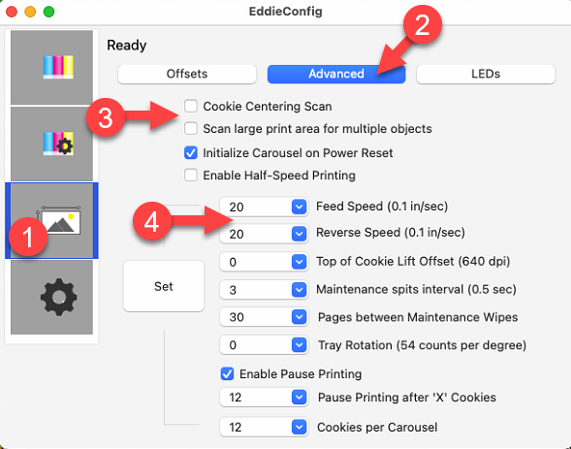Viewport: 571px width, 449px height.
Task: Expand the Cookies per Carousel dropdown
Action: [299, 427]
